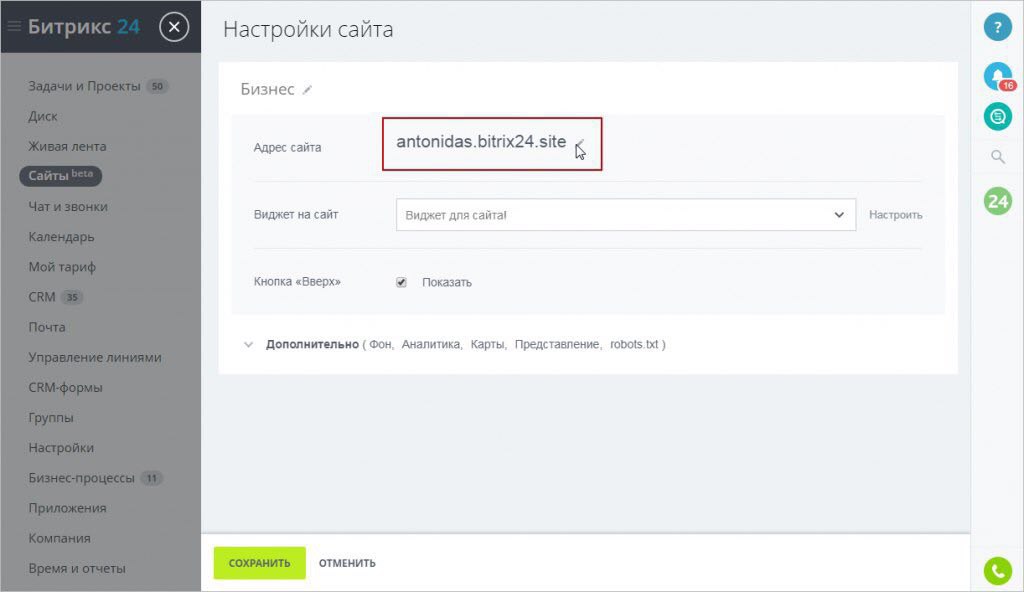Image resolution: width=1024 pixels, height=592 pixels.
Task: Open the green chat messenger icon
Action: point(997,117)
